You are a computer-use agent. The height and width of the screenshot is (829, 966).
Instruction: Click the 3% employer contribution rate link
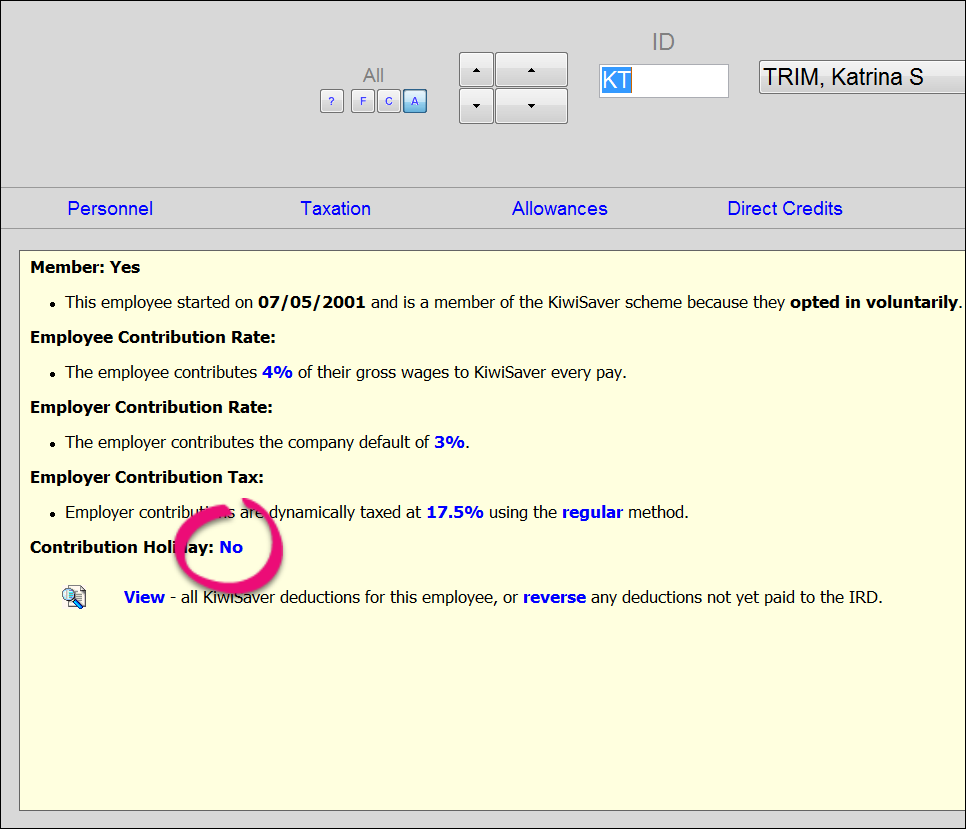coord(449,442)
